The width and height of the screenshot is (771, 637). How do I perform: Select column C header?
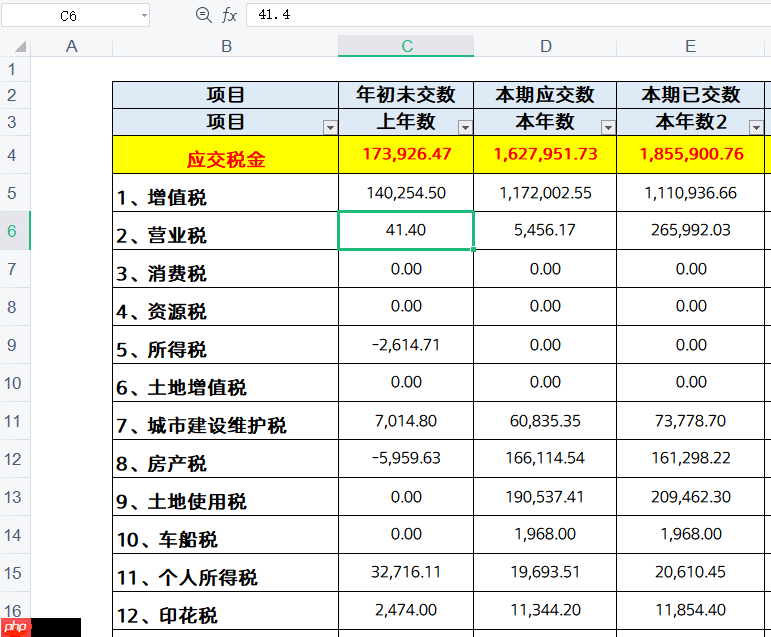(406, 47)
